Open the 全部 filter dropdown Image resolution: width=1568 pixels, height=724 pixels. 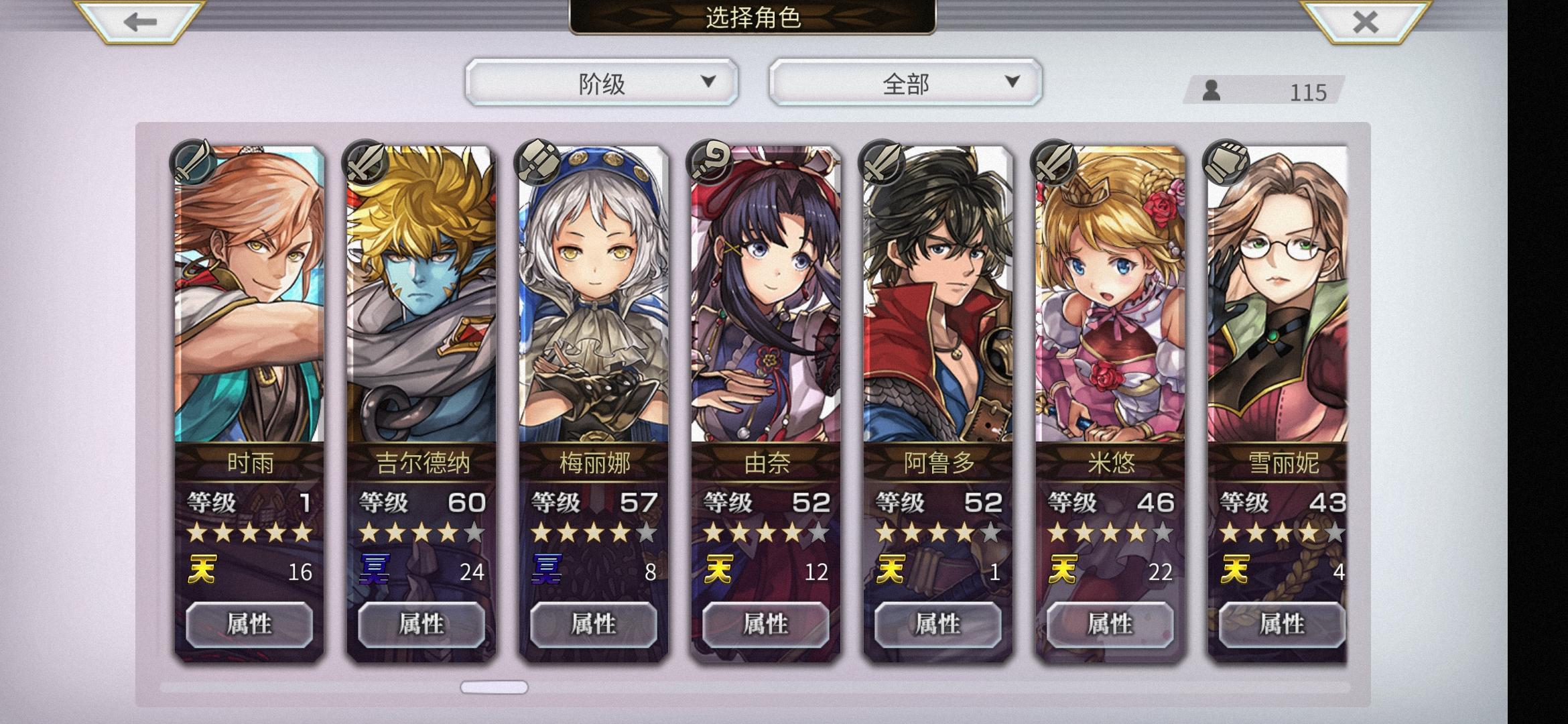[905, 82]
